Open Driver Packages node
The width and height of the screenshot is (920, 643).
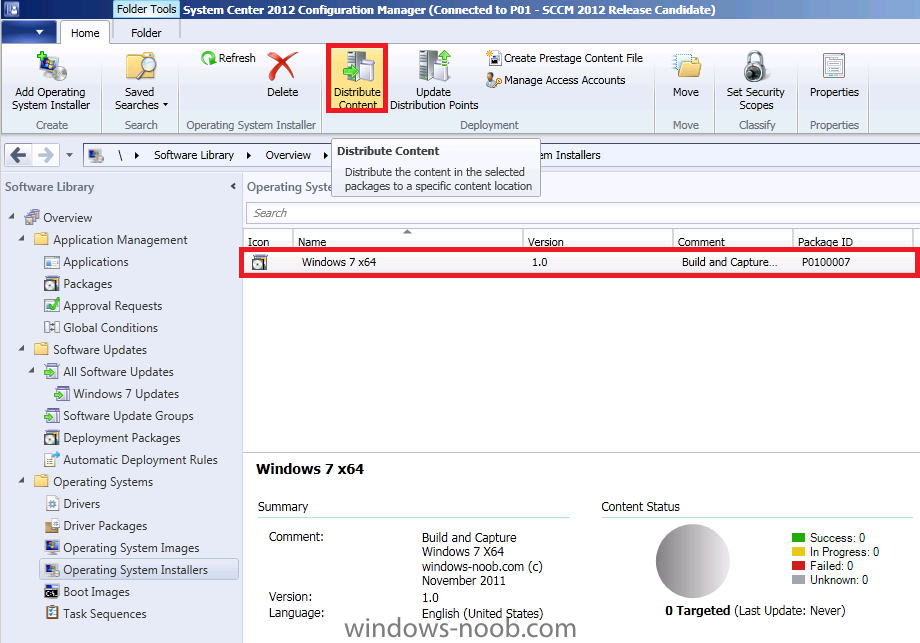(105, 526)
